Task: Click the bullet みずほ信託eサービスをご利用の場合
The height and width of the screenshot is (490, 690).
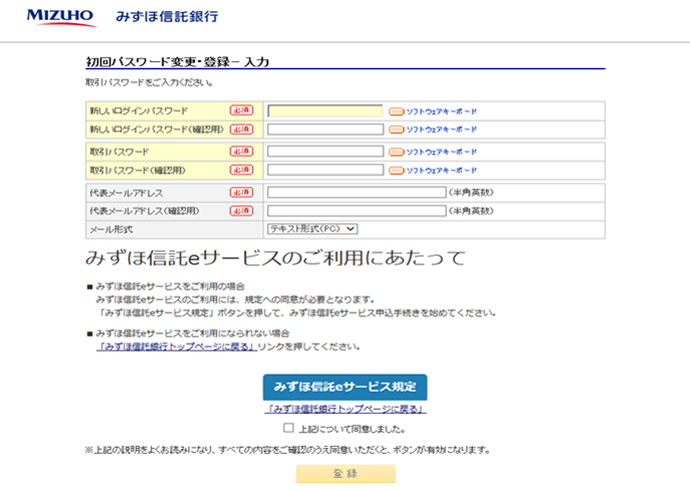Action: point(170,286)
